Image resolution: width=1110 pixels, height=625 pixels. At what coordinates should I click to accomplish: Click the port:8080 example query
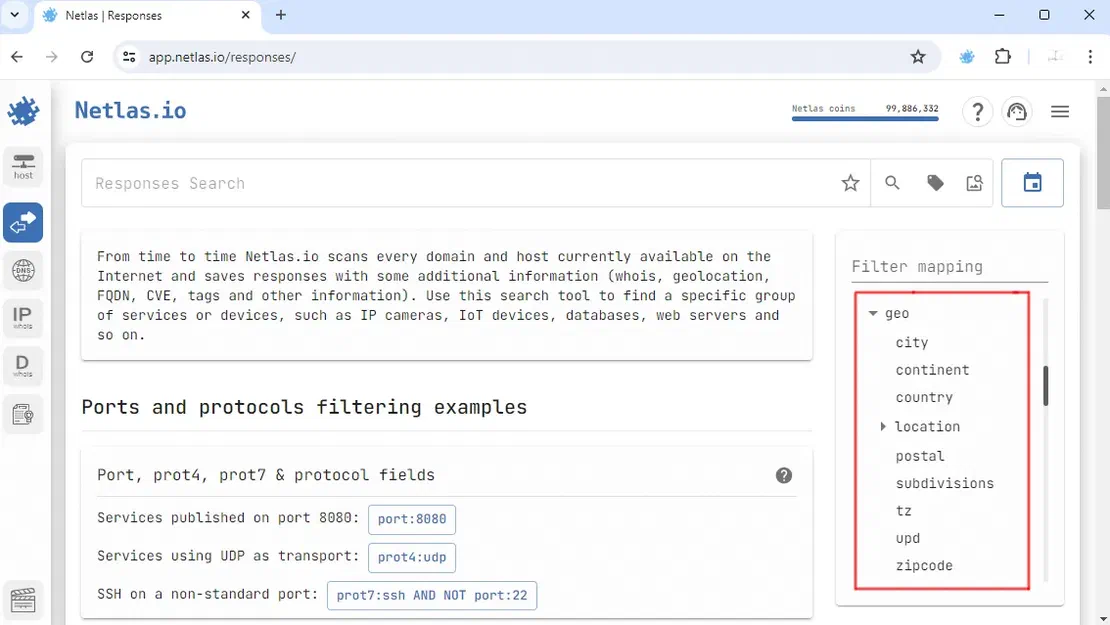tap(412, 519)
